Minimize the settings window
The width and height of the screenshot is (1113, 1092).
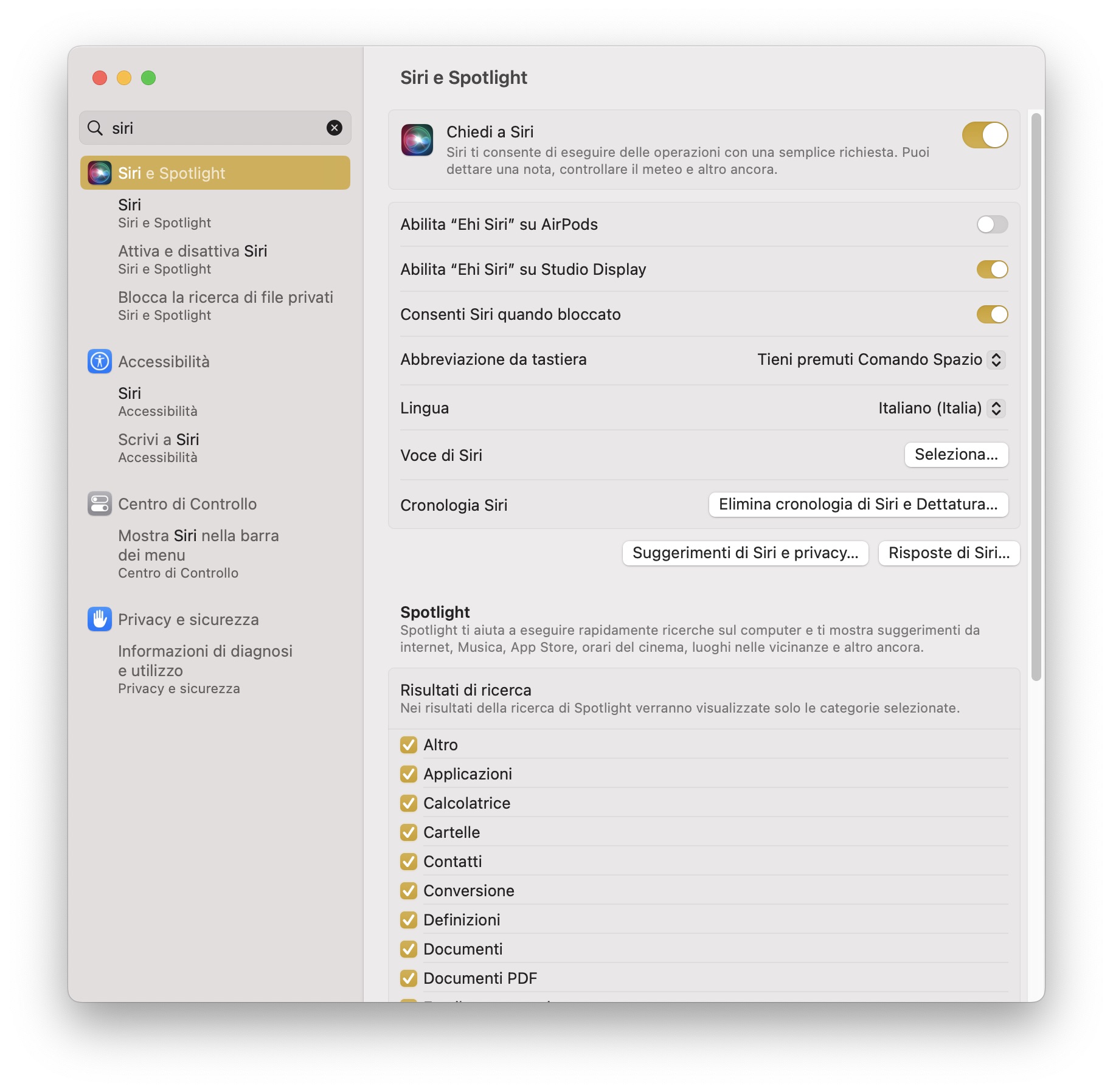click(124, 78)
